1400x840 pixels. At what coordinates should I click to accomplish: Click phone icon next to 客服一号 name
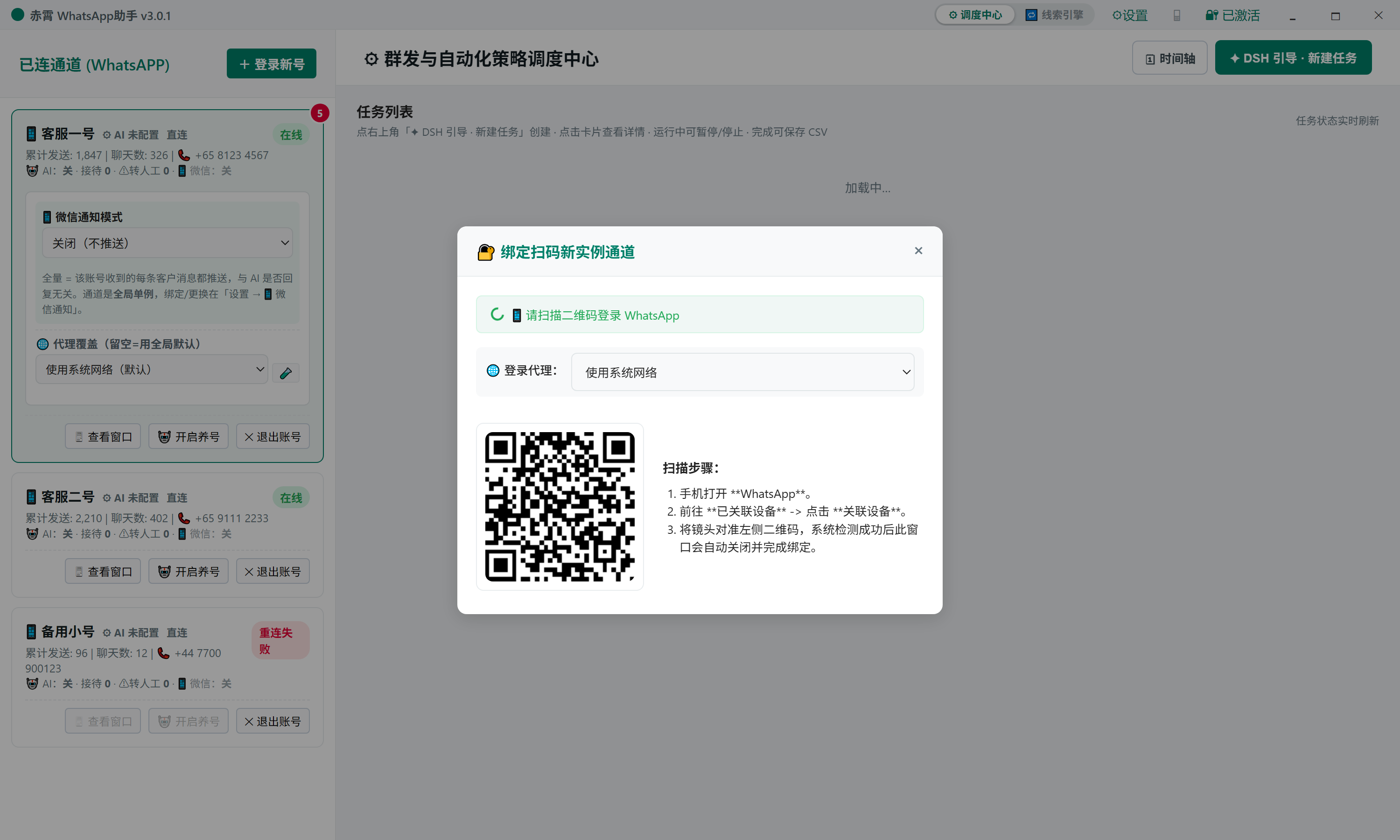31,134
